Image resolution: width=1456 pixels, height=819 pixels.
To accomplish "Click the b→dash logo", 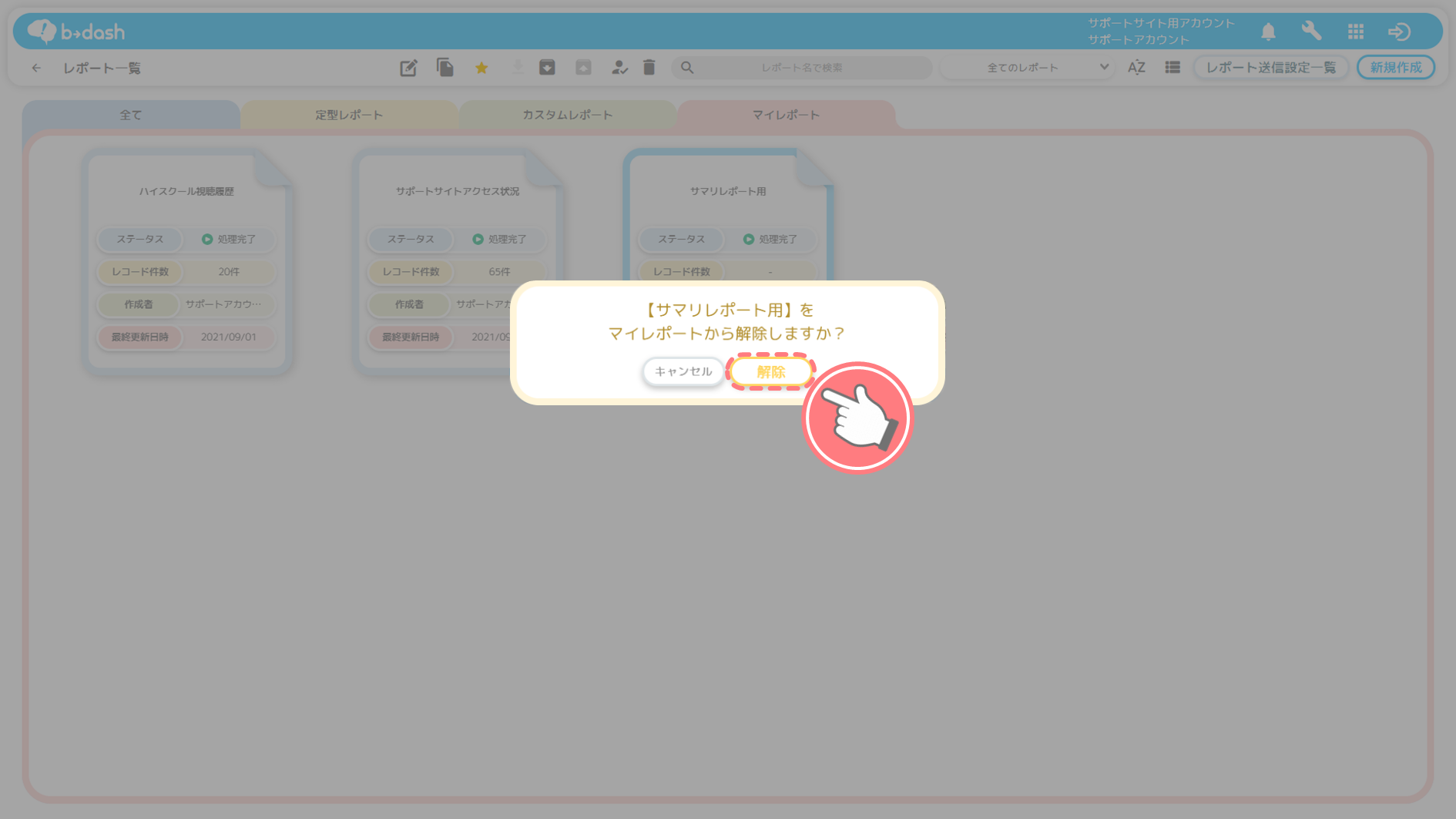I will [76, 32].
